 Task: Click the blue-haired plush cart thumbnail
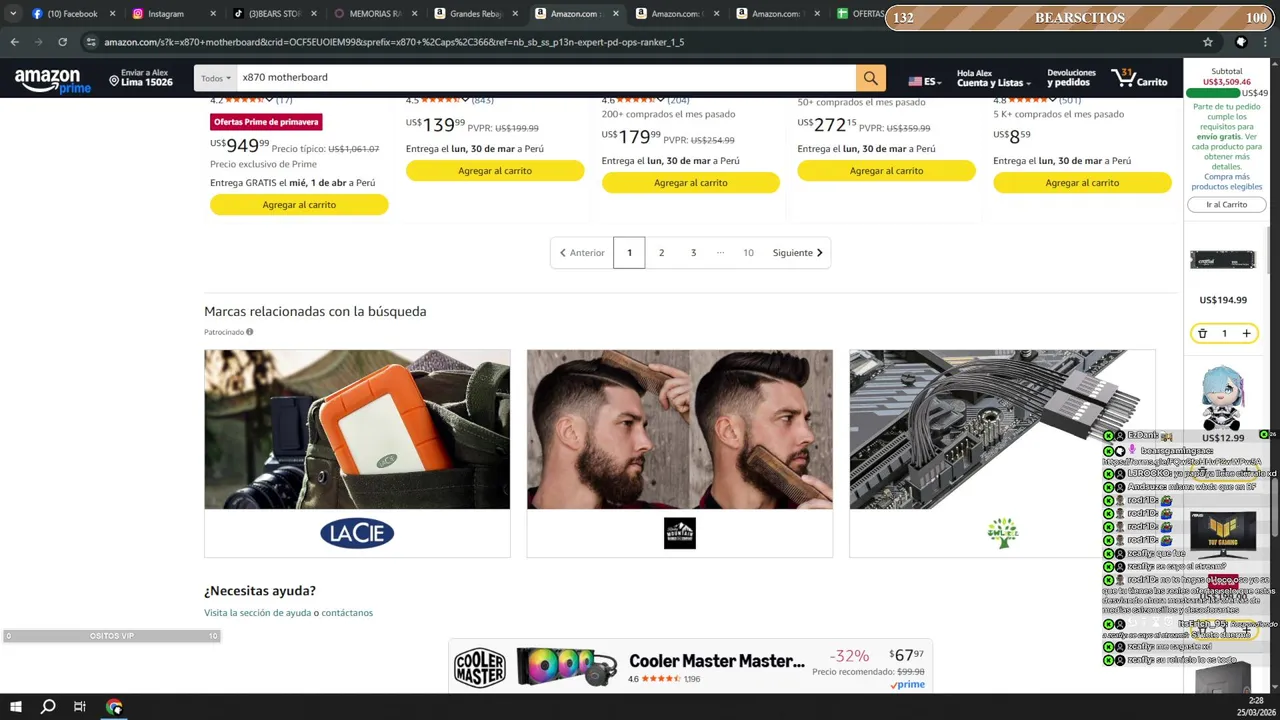[x=1222, y=397]
